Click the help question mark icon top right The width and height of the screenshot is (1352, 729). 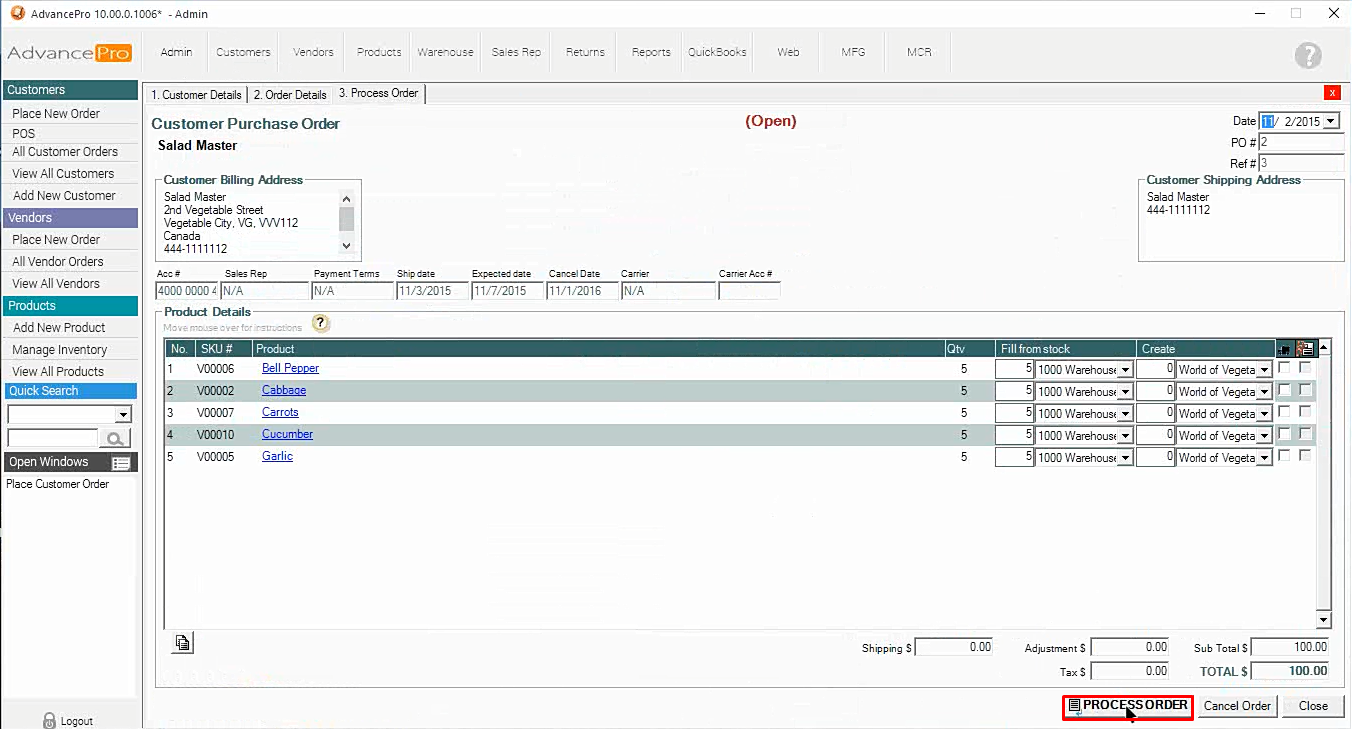[x=1307, y=56]
